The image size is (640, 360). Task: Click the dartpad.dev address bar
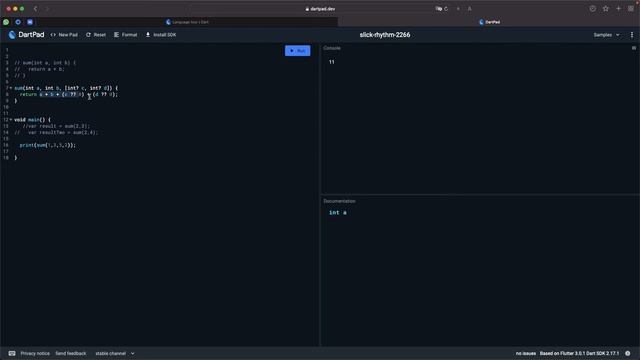(320, 9)
